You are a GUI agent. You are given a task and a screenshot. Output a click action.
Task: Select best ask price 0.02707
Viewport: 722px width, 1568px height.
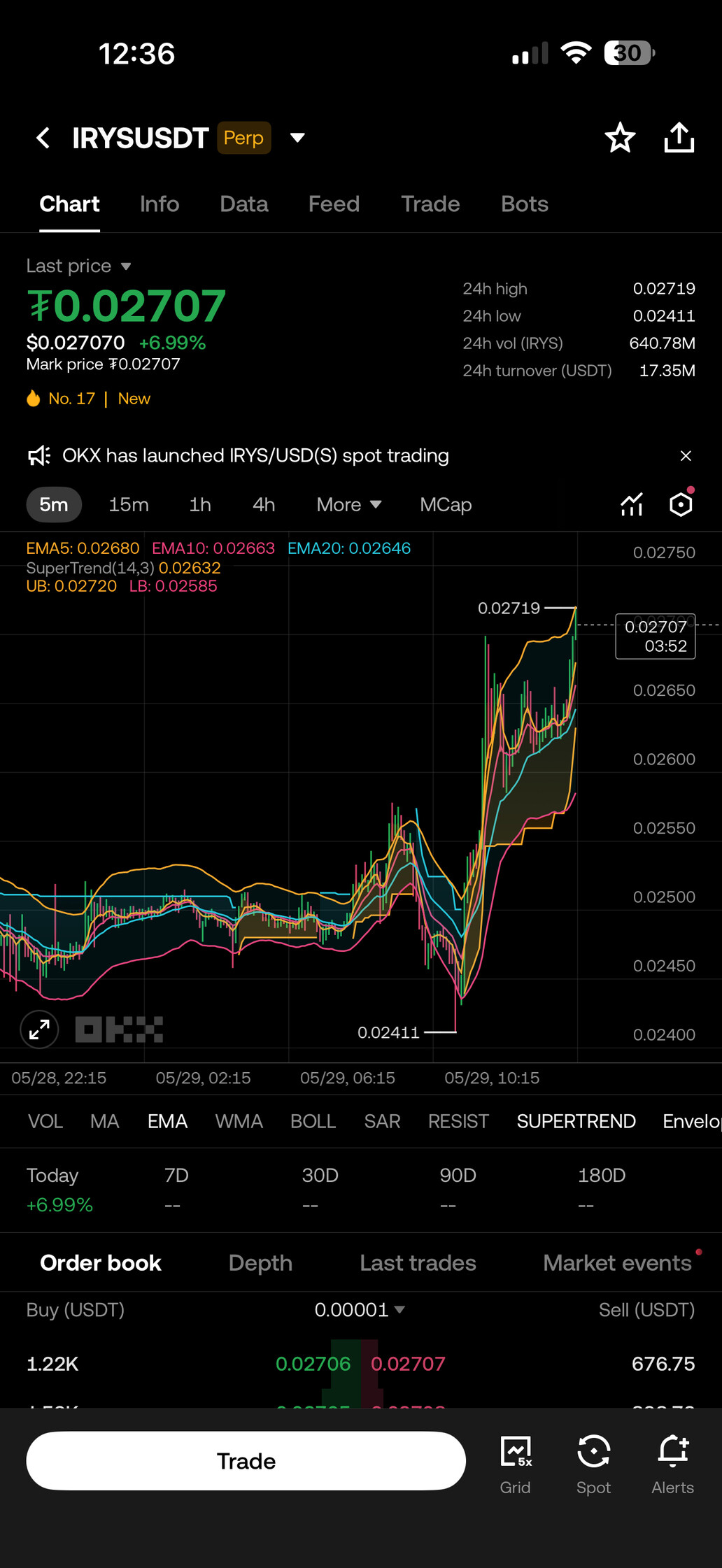pyautogui.click(x=408, y=1364)
